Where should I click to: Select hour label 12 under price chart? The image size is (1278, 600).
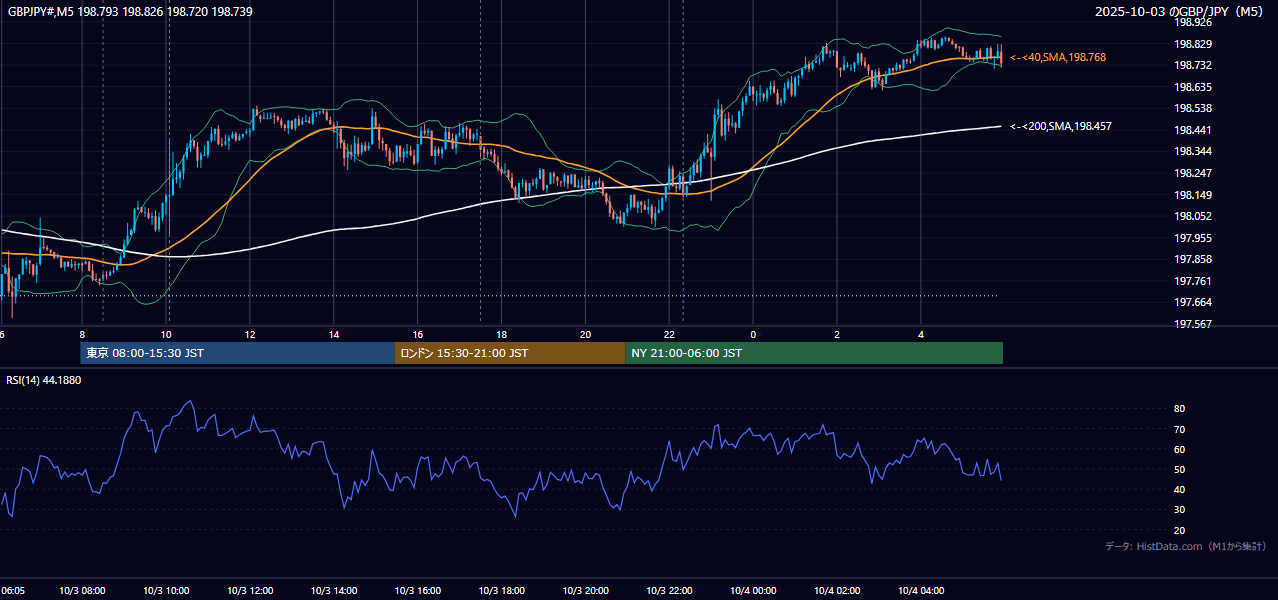pos(251,334)
